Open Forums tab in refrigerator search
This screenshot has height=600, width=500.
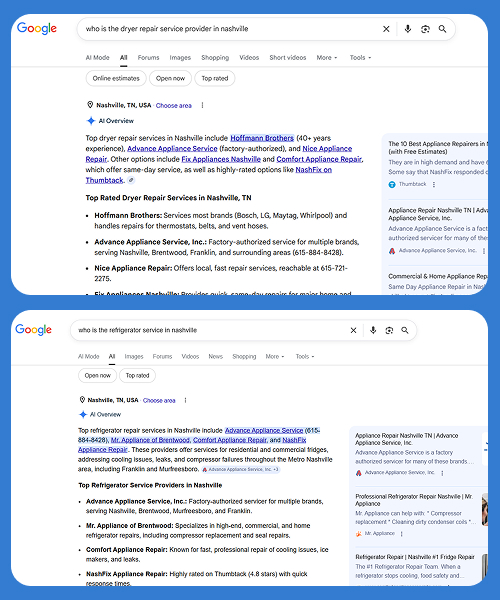coord(162,357)
